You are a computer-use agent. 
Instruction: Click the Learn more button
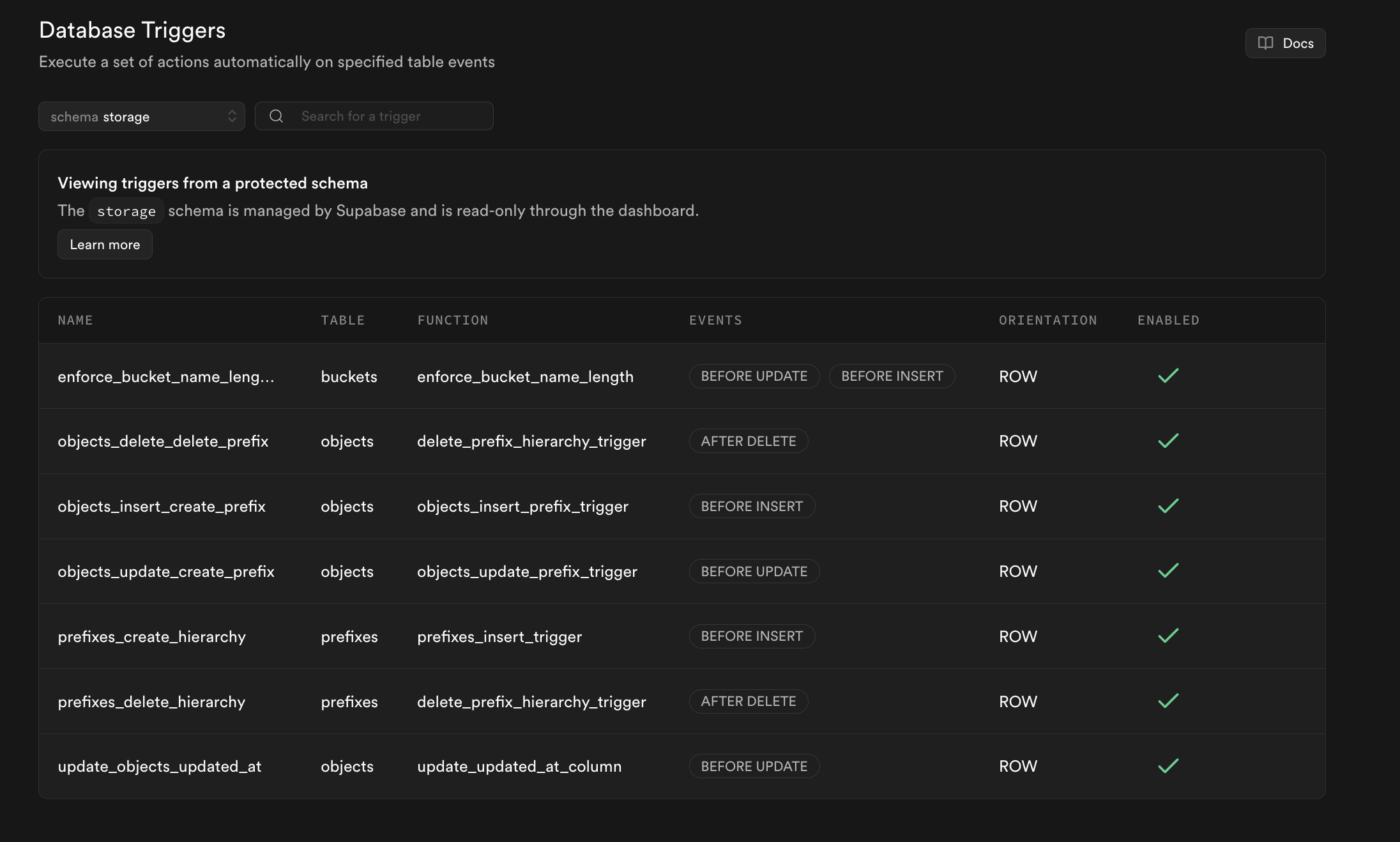point(105,245)
